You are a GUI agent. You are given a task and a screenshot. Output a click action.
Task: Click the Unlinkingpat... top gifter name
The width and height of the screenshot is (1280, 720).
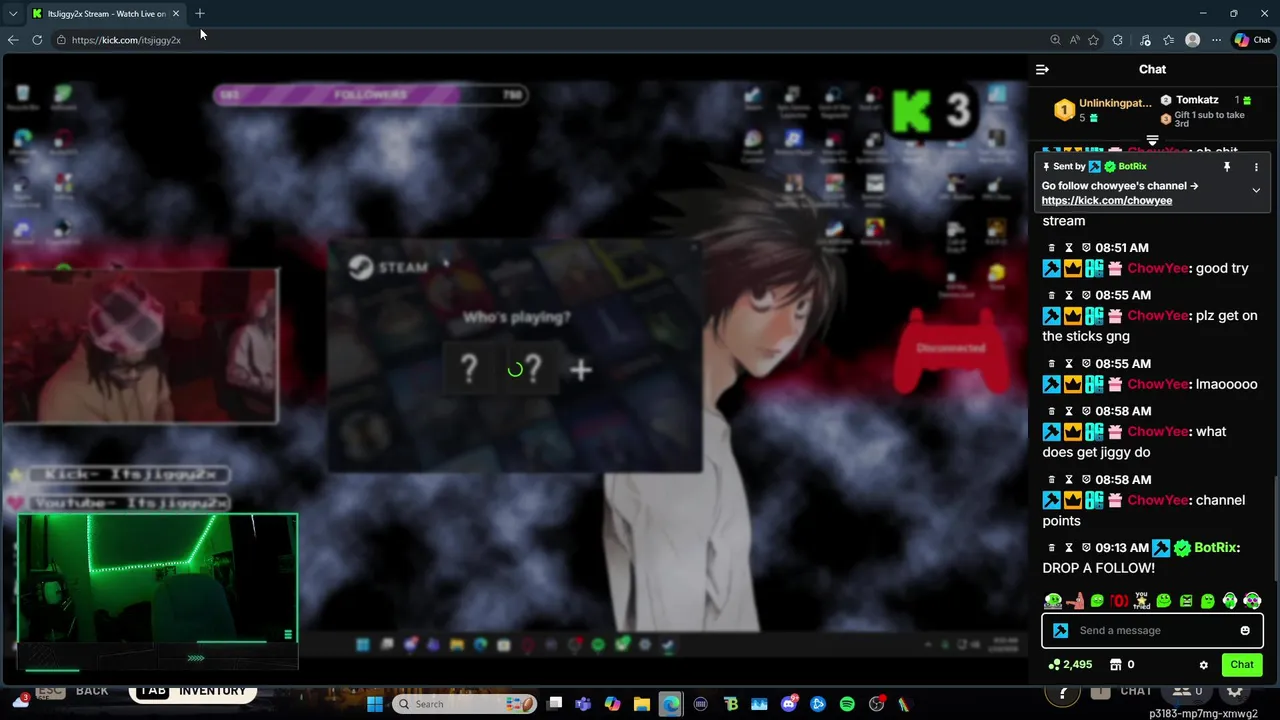pos(1115,103)
